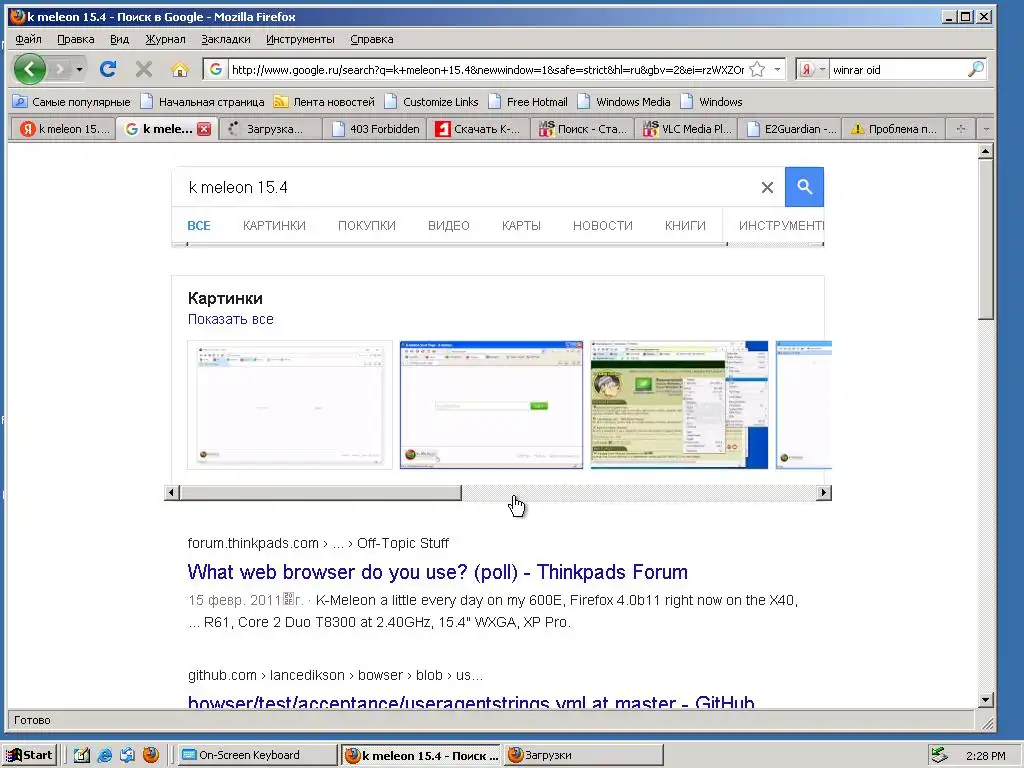Open the Закладки menu
This screenshot has height=768, width=1024.
225,39
